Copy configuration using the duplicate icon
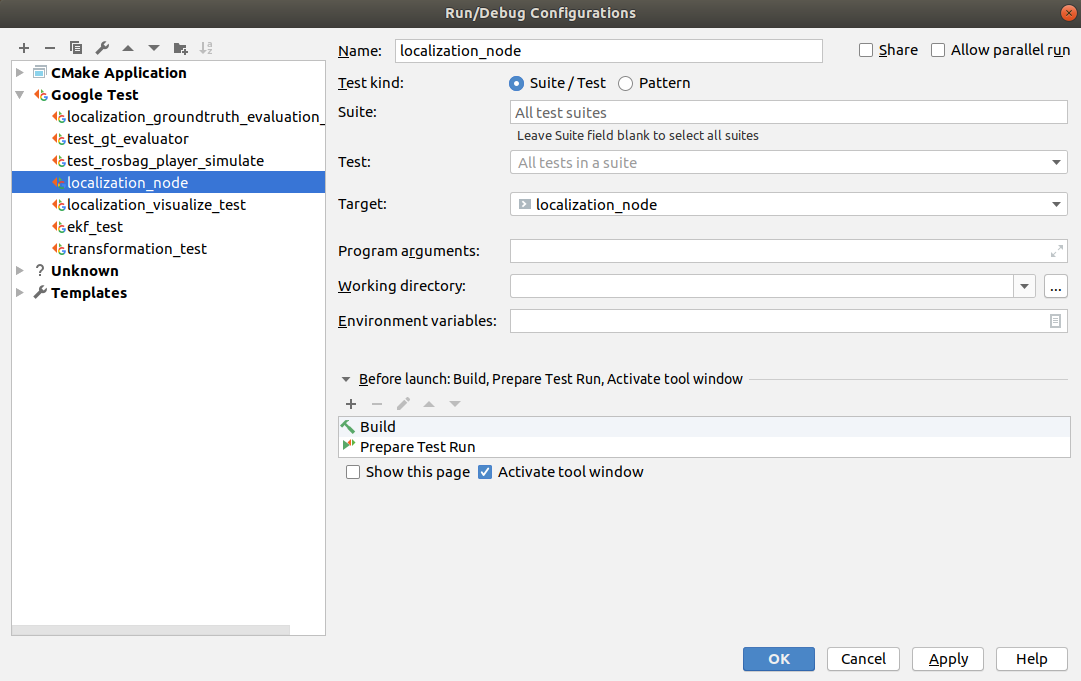Viewport: 1081px width, 681px height. click(76, 48)
